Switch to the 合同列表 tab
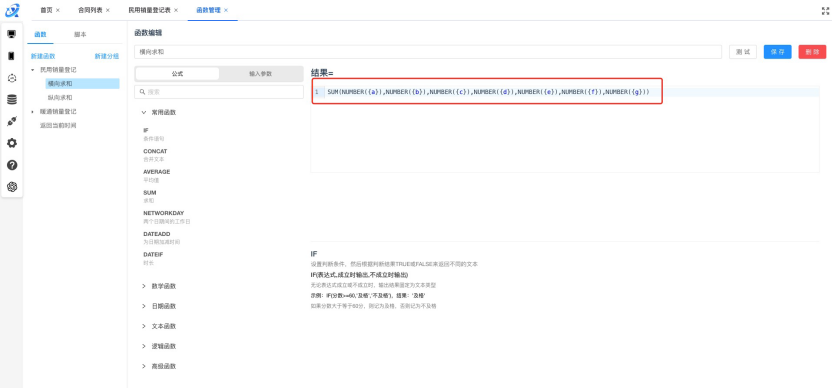Viewport: 832px width, 388px height. pos(90,10)
